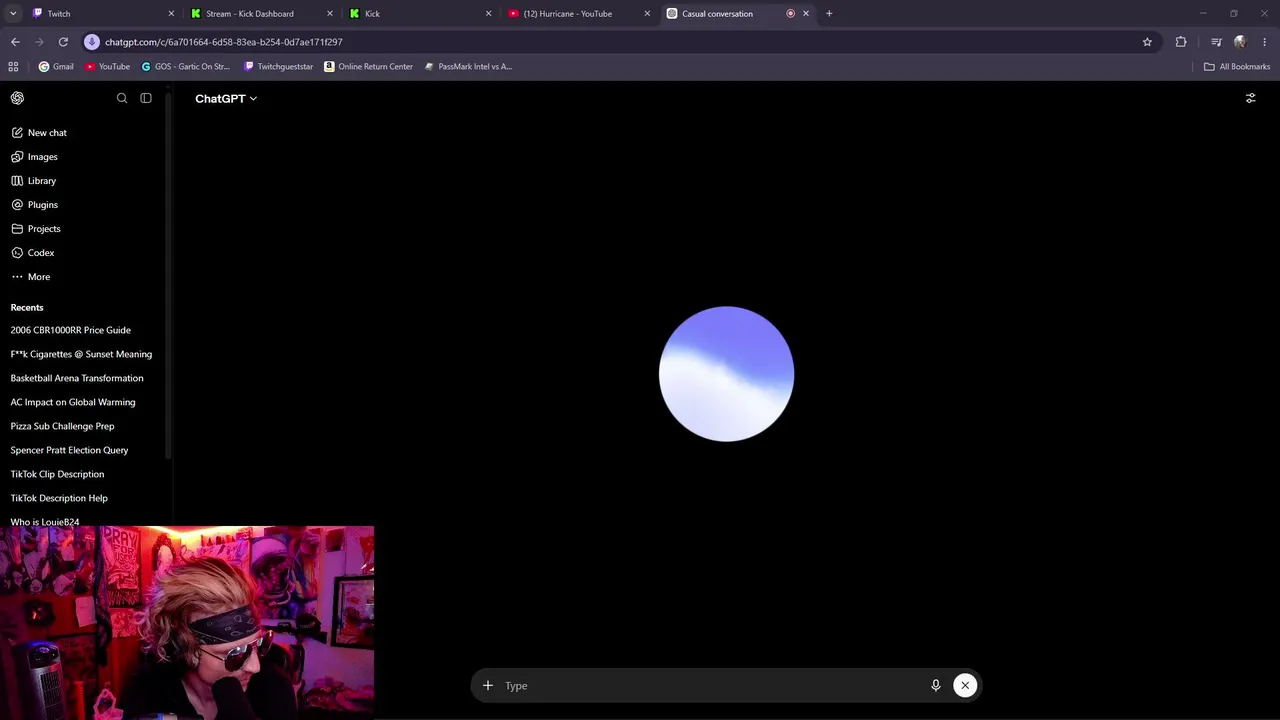Screen dimensions: 1280x720
Task: Open the browser profile avatar
Action: 1240,42
